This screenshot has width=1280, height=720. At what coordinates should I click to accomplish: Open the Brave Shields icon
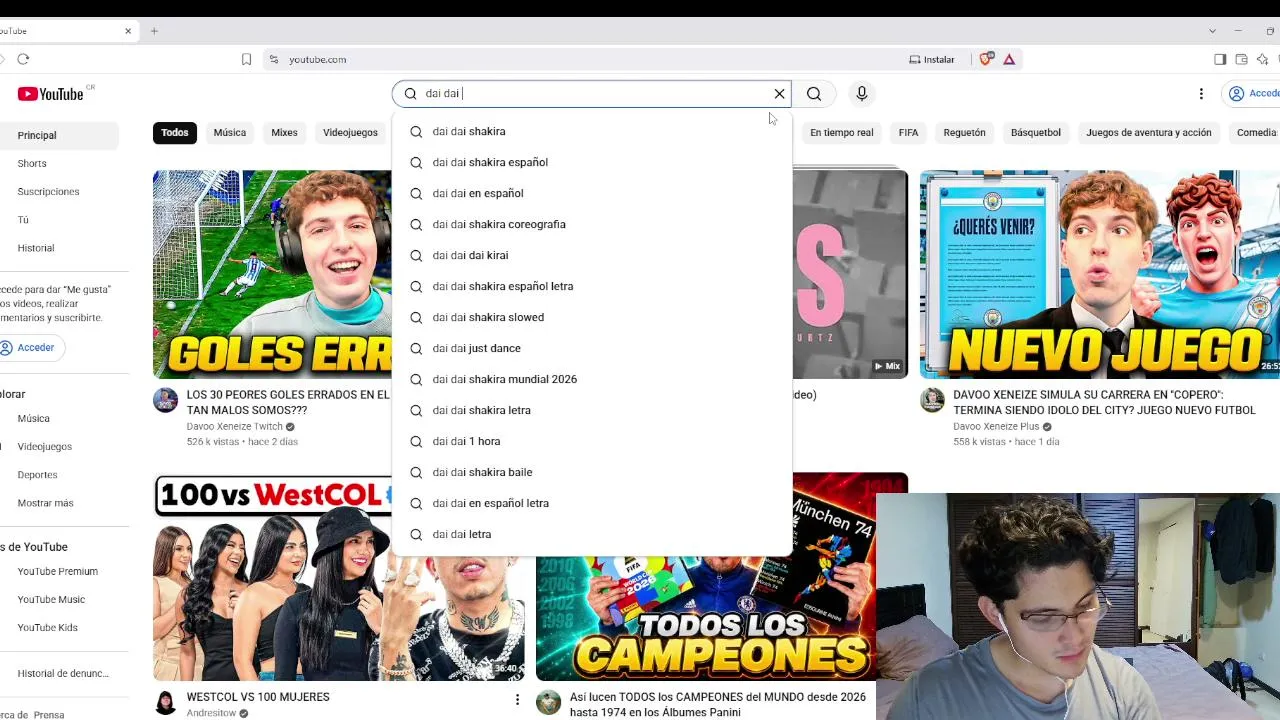(x=986, y=59)
